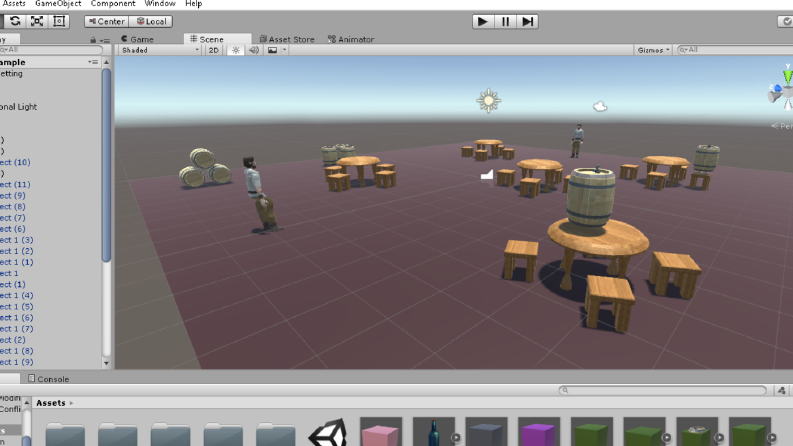Open the Help menu

pyautogui.click(x=193, y=4)
